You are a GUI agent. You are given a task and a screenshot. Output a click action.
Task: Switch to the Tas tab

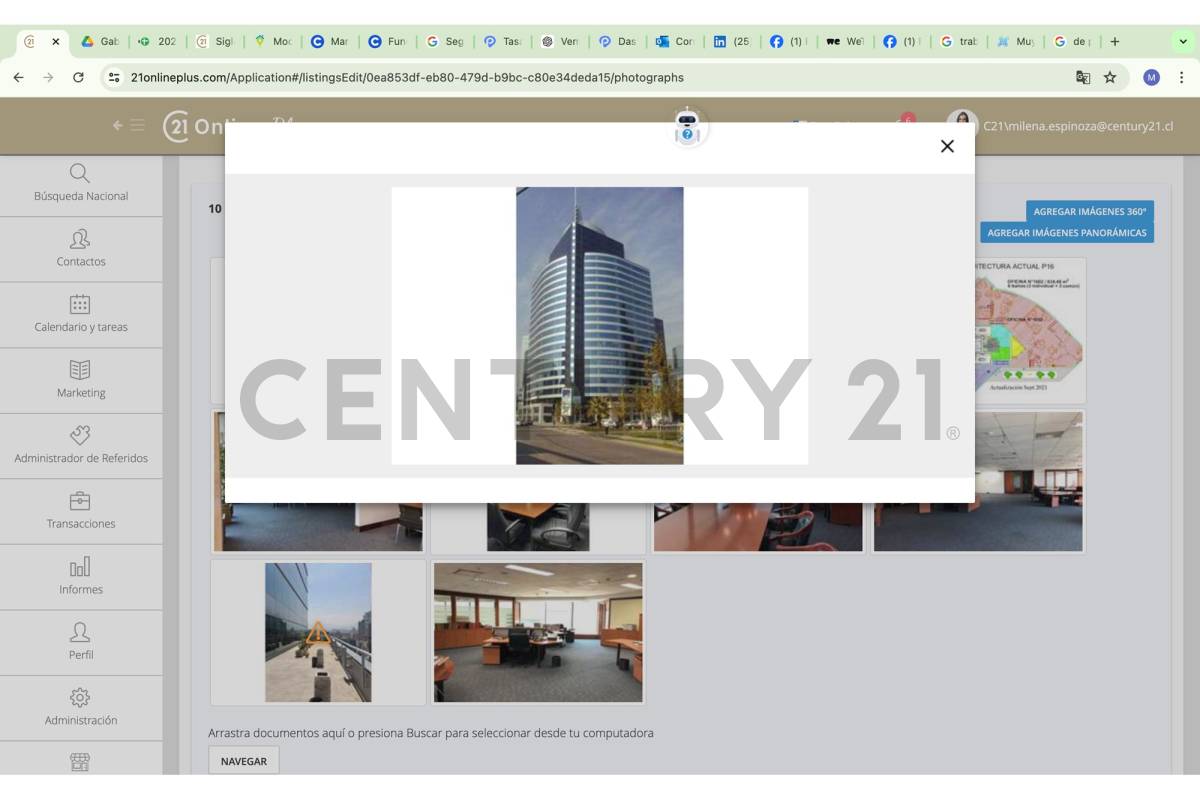[x=502, y=42]
